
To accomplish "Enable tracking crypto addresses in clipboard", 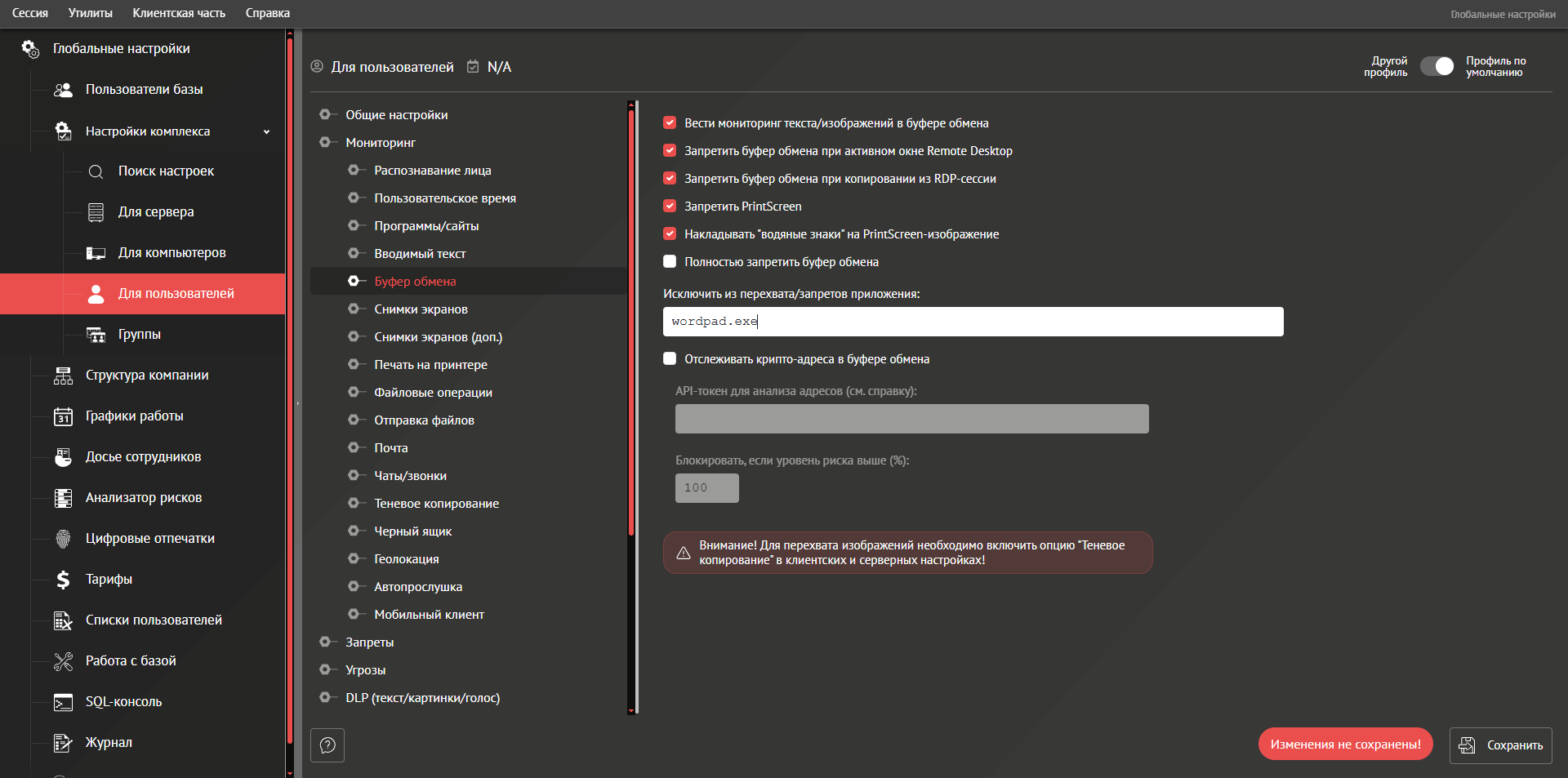I will click(670, 359).
